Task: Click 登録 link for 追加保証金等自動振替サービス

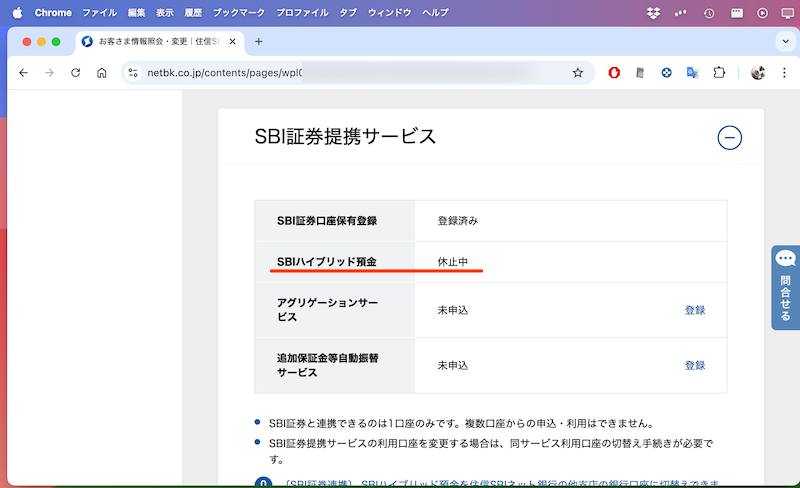Action: pos(695,365)
